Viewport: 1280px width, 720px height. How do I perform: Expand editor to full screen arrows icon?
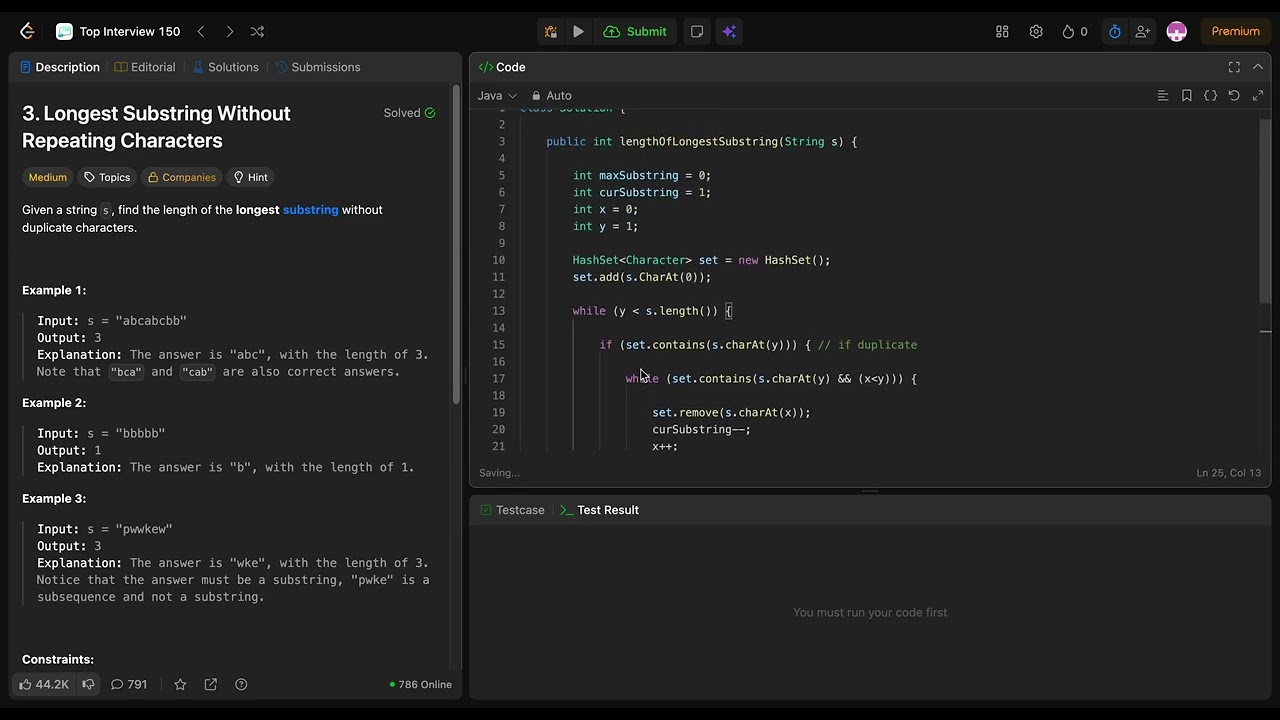coord(1258,96)
